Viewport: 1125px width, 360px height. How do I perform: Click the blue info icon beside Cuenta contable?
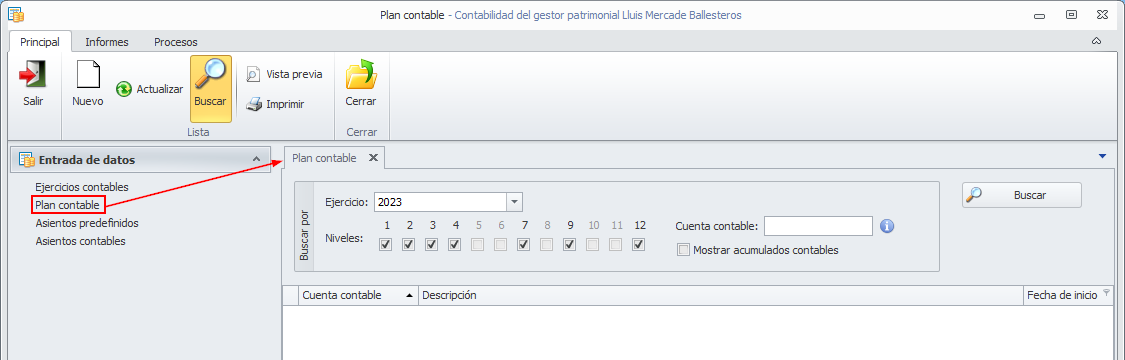coord(887,227)
